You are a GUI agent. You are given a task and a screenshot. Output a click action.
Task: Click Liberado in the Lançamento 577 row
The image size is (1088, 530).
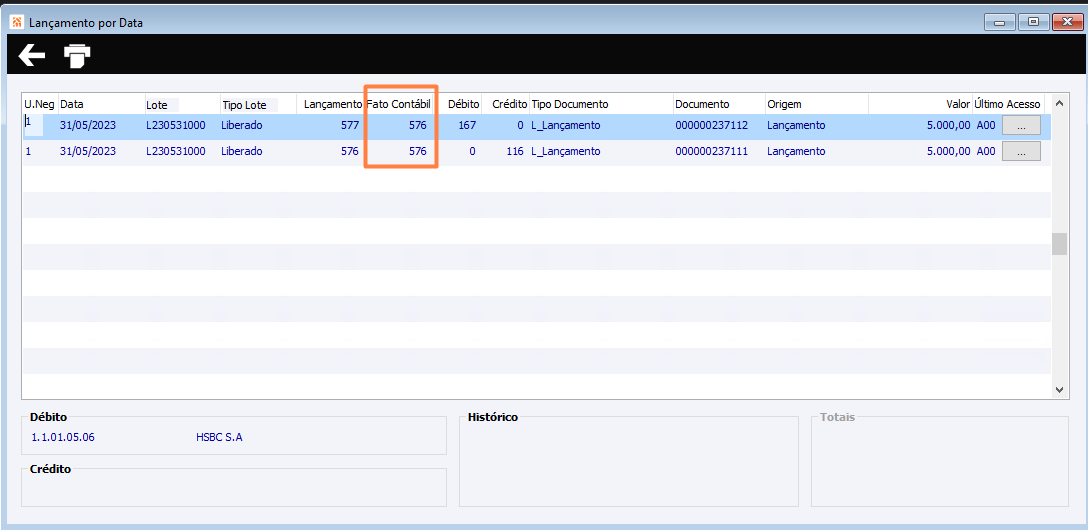pos(241,126)
